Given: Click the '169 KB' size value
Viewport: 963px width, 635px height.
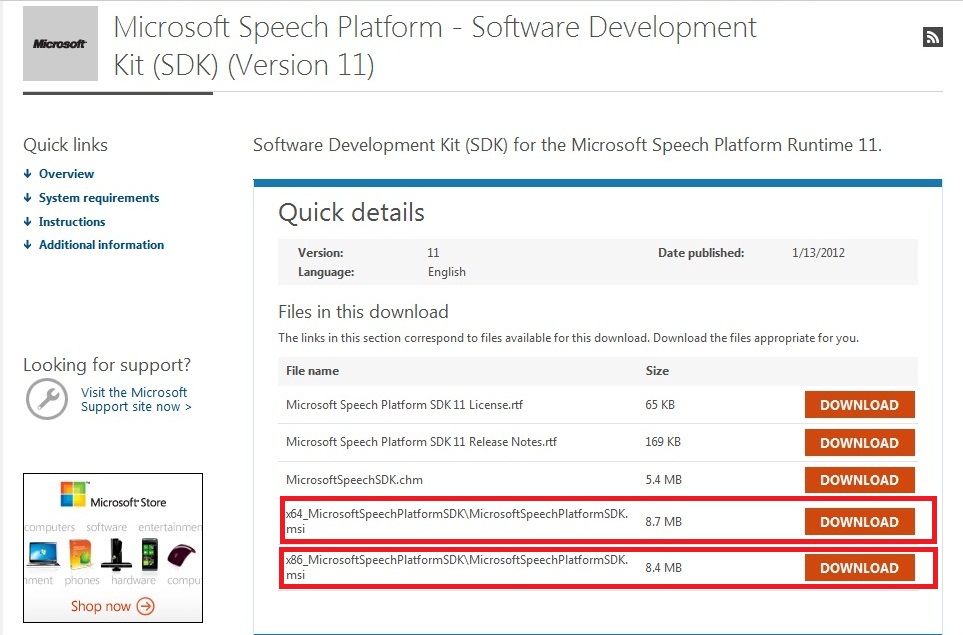Looking at the screenshot, I should [663, 442].
